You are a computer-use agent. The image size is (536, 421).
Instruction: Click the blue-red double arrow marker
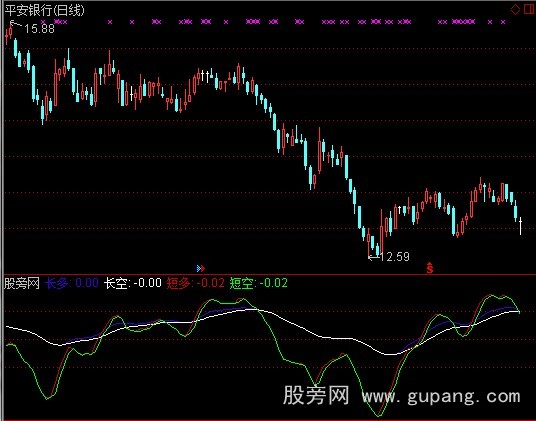201,268
